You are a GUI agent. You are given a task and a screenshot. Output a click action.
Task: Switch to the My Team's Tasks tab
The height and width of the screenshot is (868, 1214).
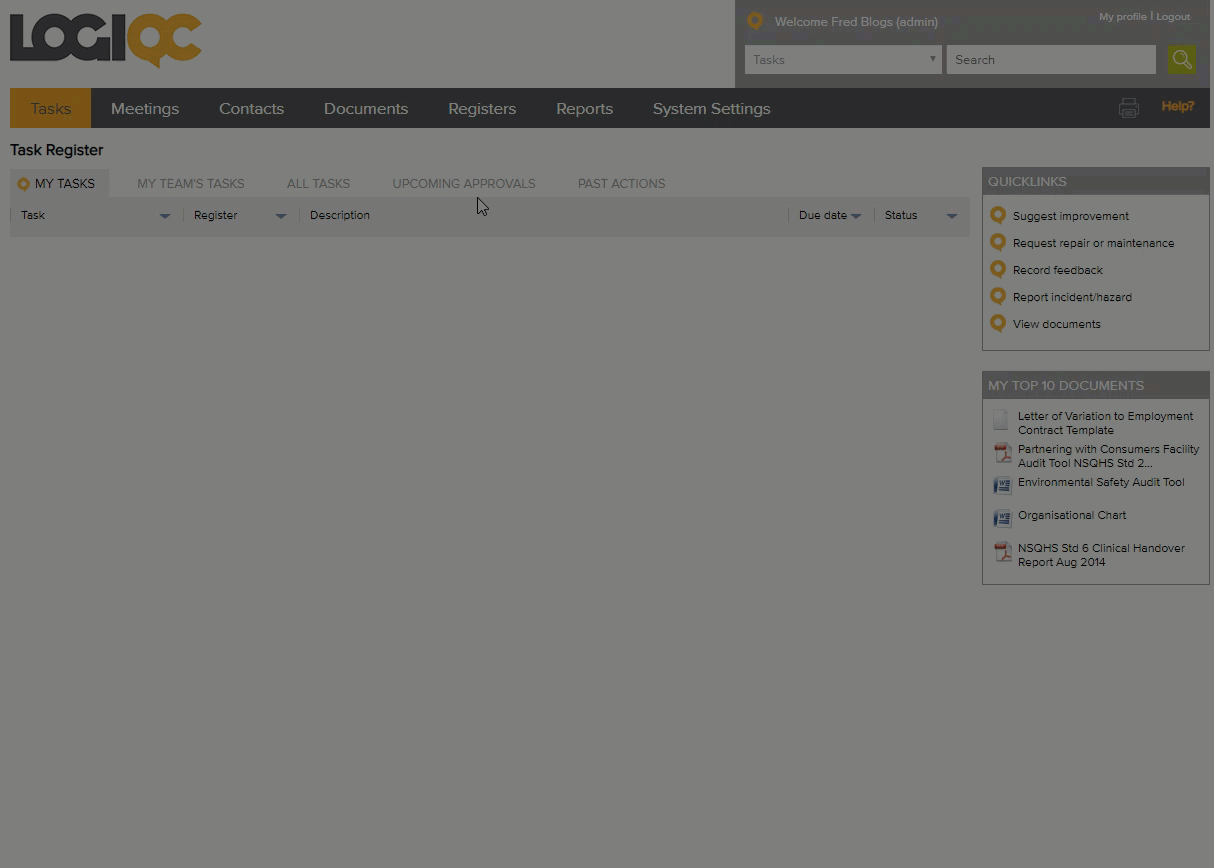(x=190, y=184)
